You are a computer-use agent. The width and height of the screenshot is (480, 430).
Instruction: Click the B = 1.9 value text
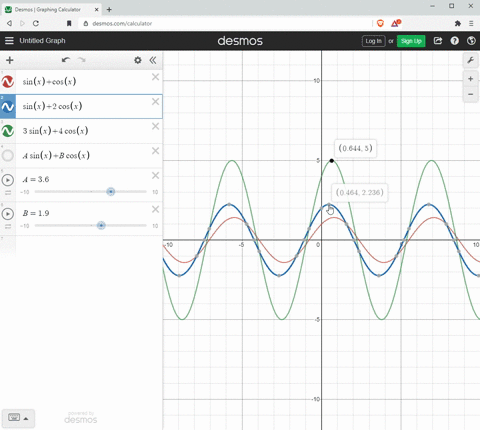pos(36,213)
